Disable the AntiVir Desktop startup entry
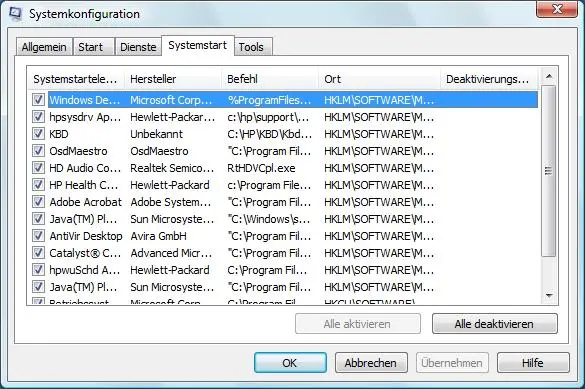 (x=38, y=236)
